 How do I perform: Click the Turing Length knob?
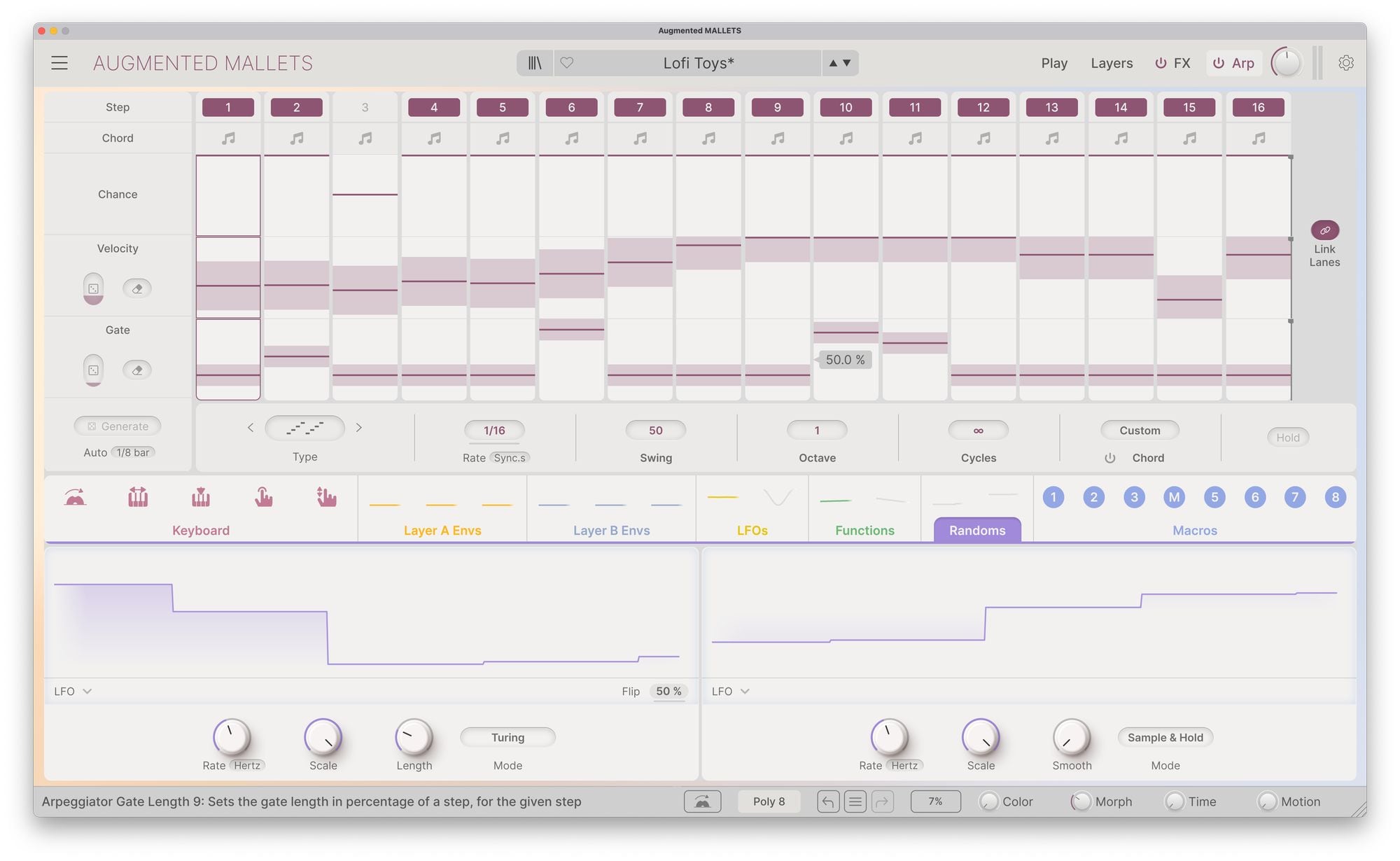(414, 737)
